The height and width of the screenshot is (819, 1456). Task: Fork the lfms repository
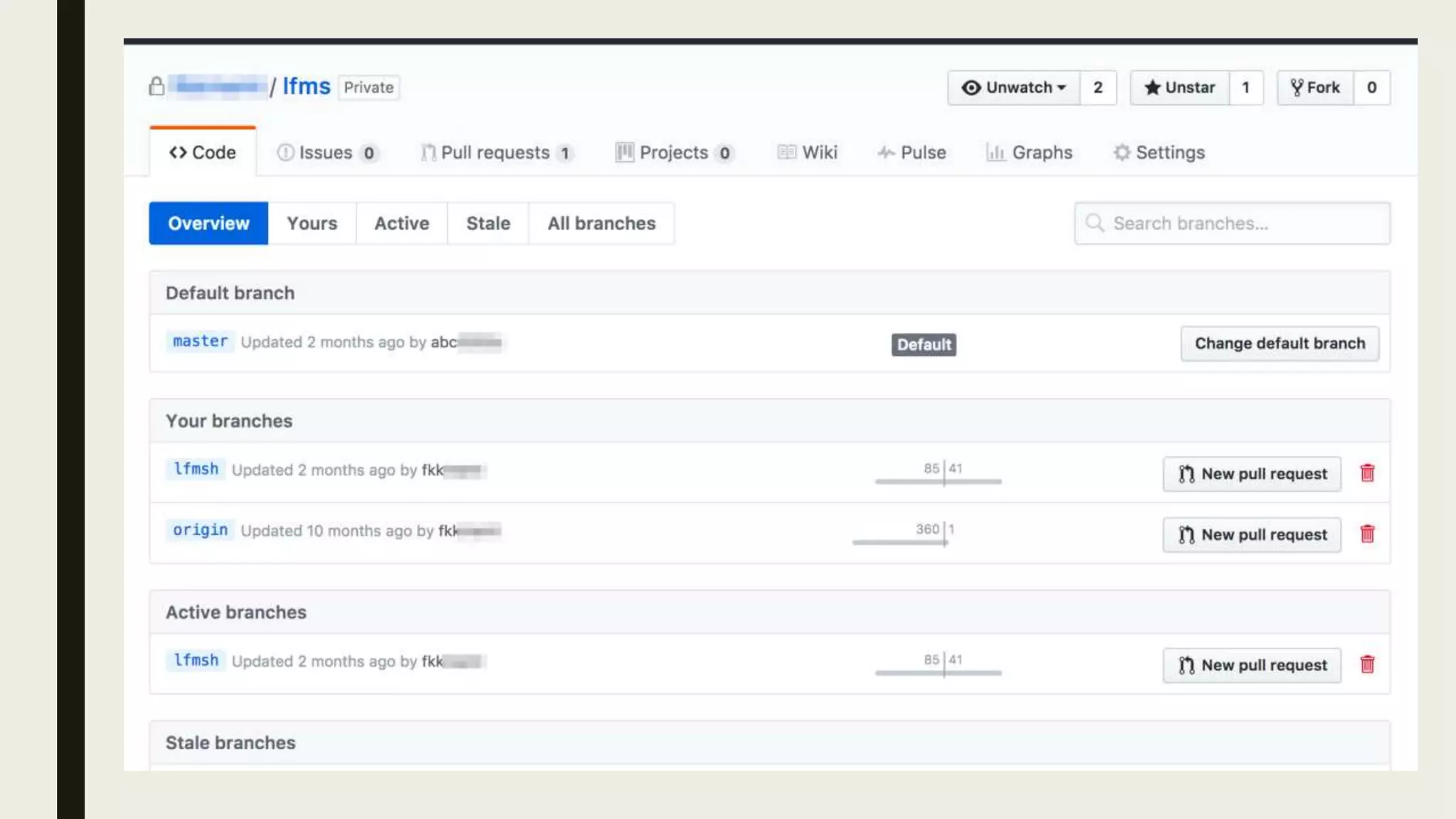(1315, 87)
